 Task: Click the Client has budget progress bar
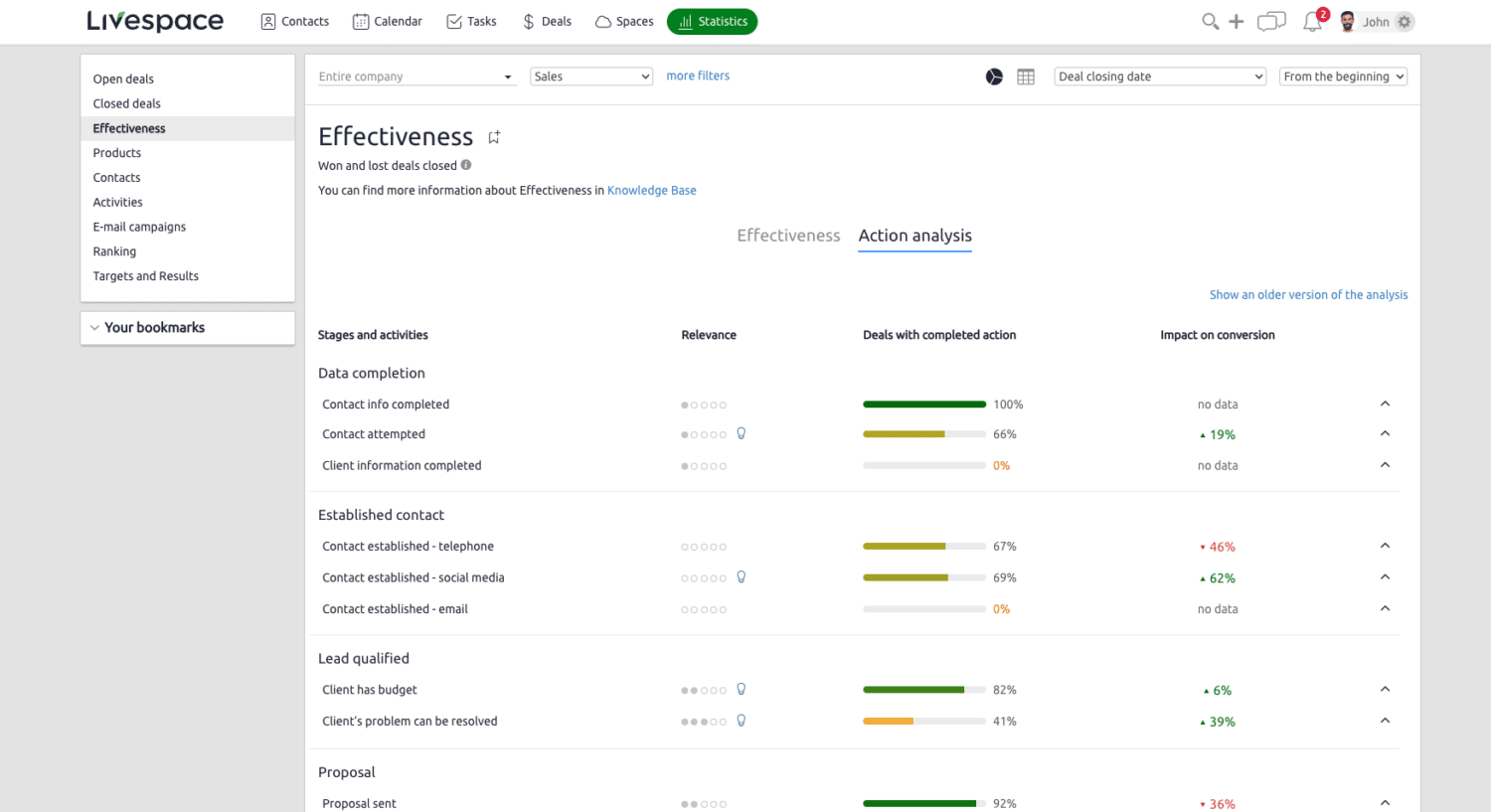[x=923, y=690]
